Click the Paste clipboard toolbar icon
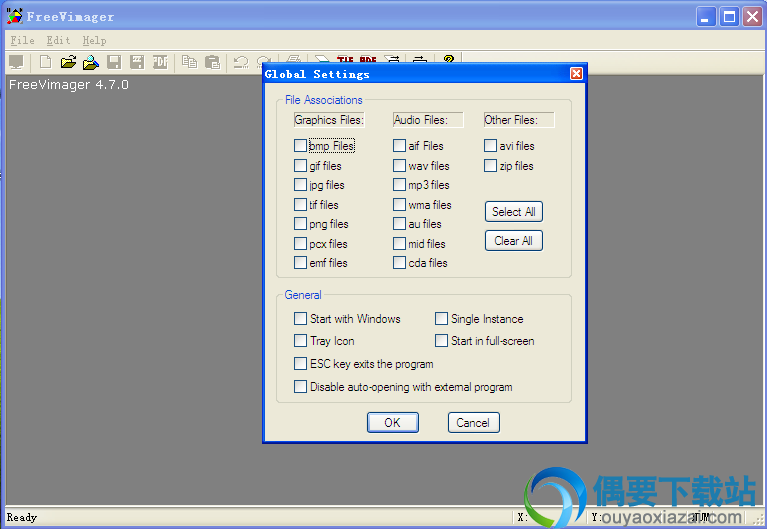Screen dimensions: 767x529 (x=212, y=62)
